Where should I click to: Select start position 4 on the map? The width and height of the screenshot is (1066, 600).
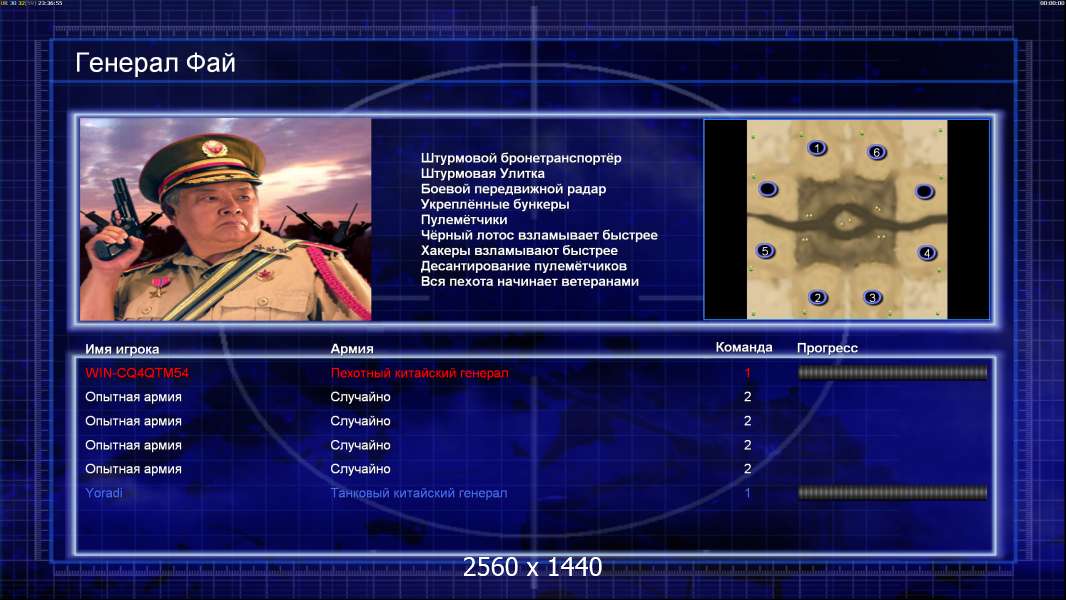[x=927, y=253]
